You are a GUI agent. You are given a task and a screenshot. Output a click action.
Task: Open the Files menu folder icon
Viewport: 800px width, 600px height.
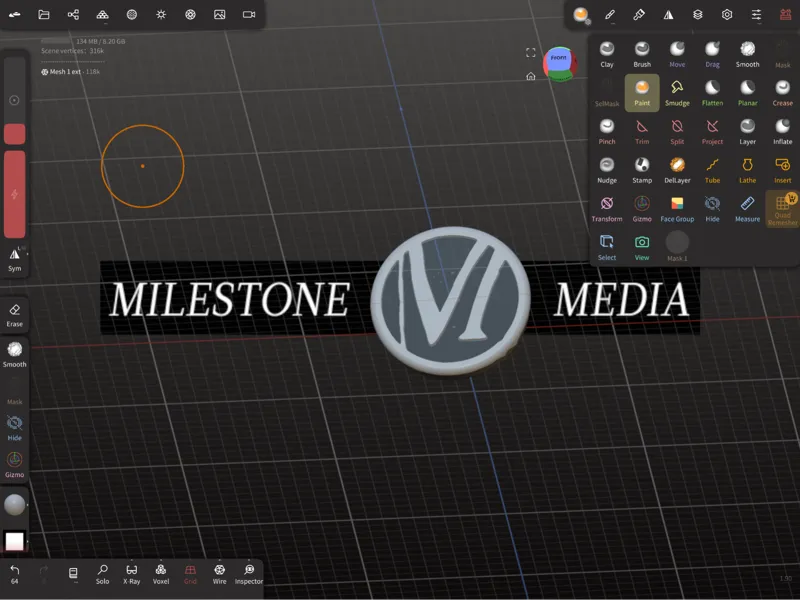pos(44,15)
